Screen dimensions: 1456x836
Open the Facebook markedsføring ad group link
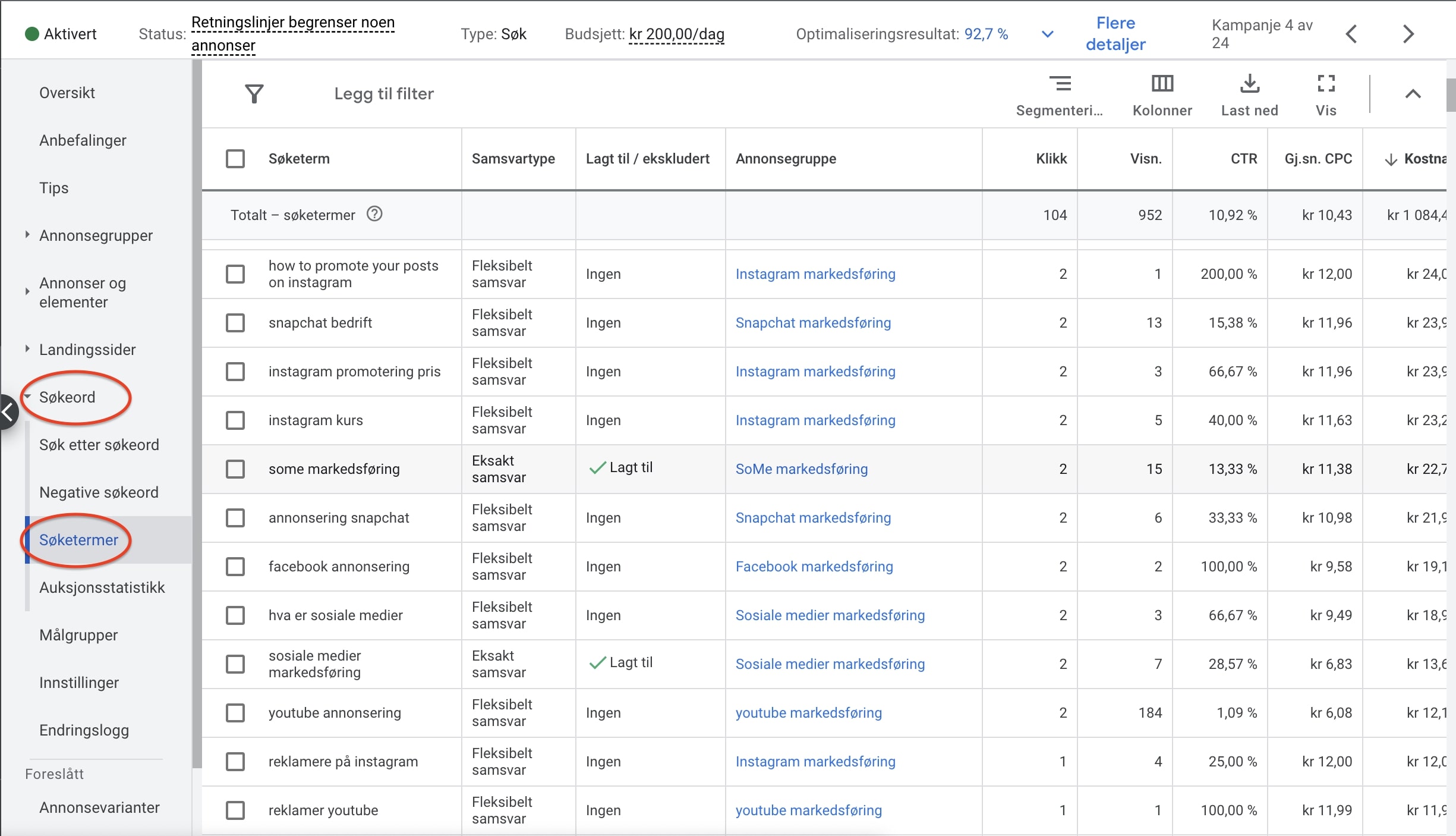(x=814, y=567)
